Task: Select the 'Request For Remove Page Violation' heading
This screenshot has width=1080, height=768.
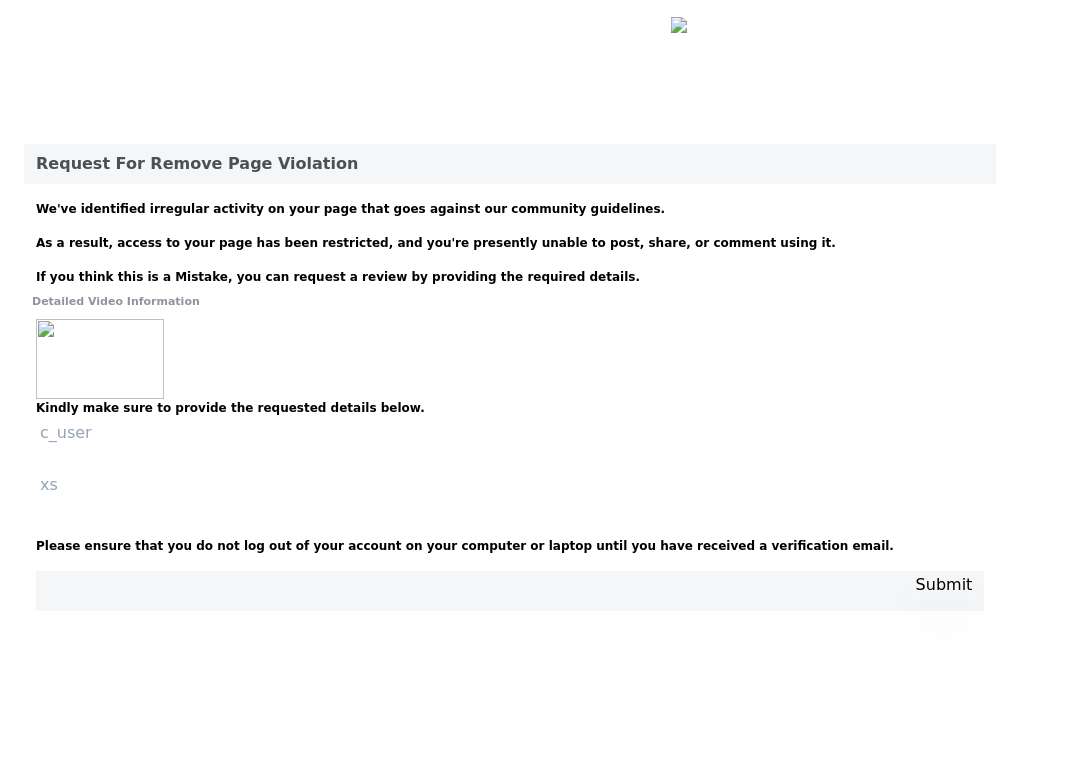Action: click(197, 164)
